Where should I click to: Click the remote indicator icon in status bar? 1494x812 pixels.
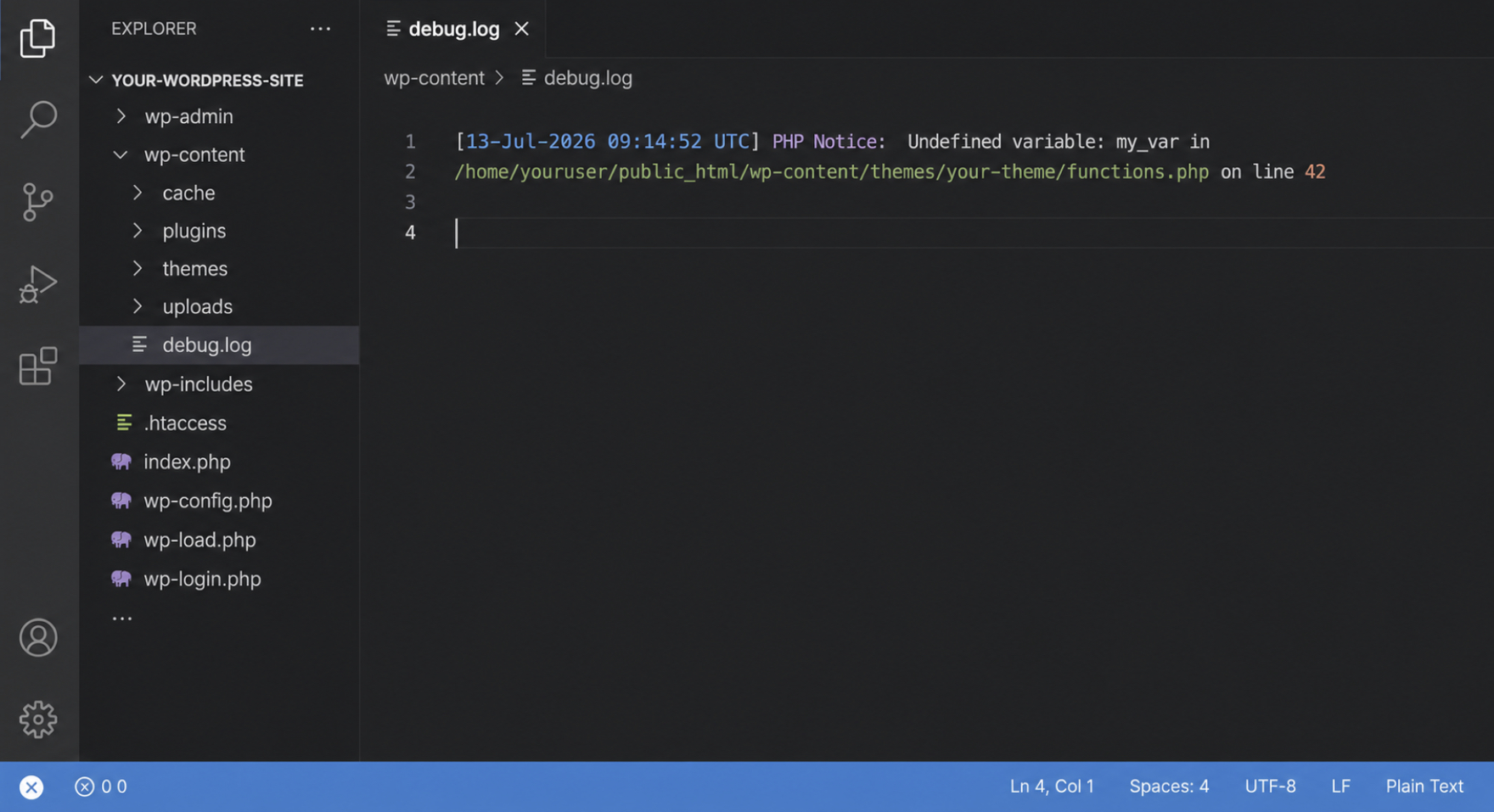(x=31, y=787)
